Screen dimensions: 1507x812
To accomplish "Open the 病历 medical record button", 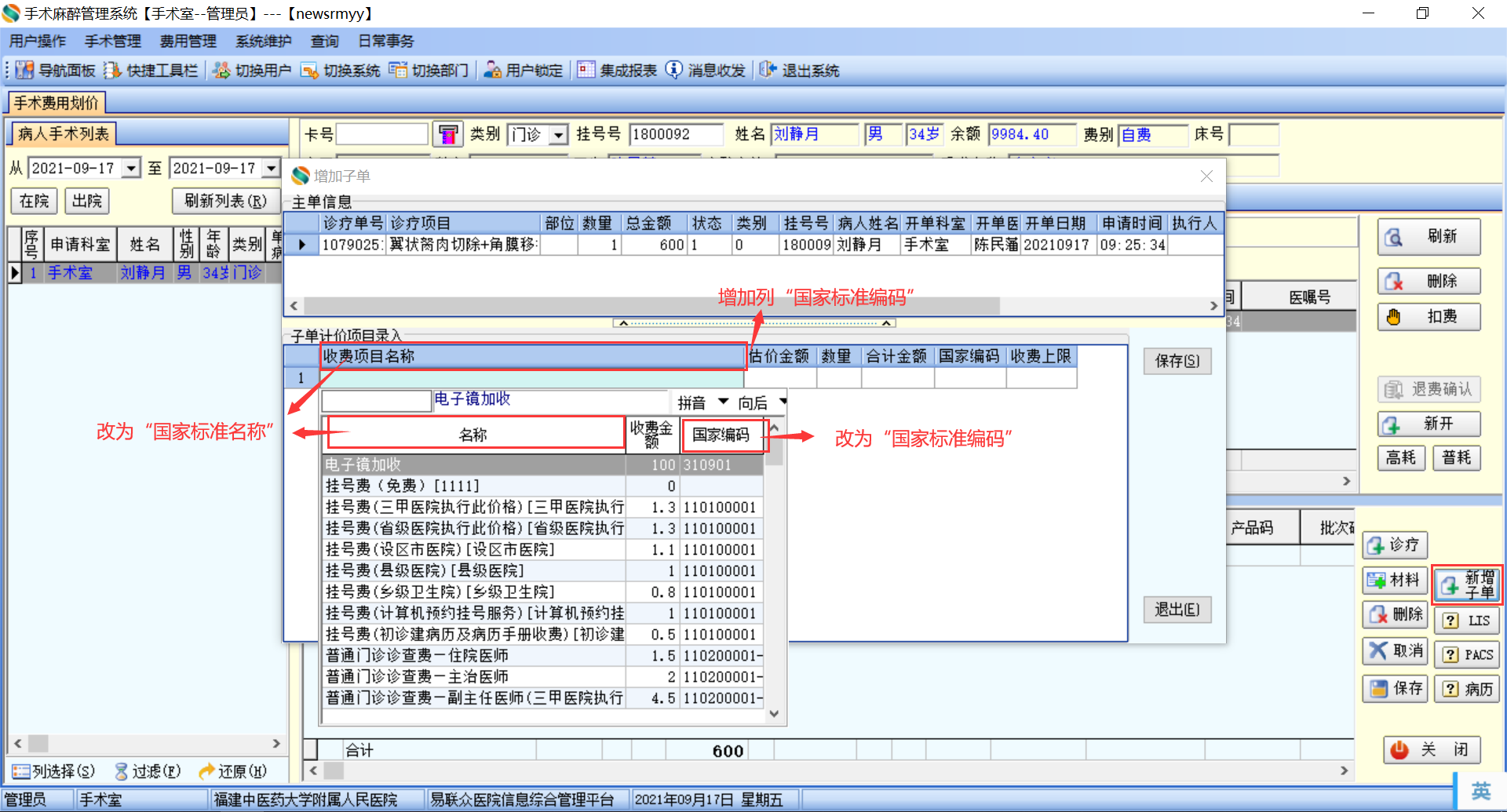I will click(1467, 689).
